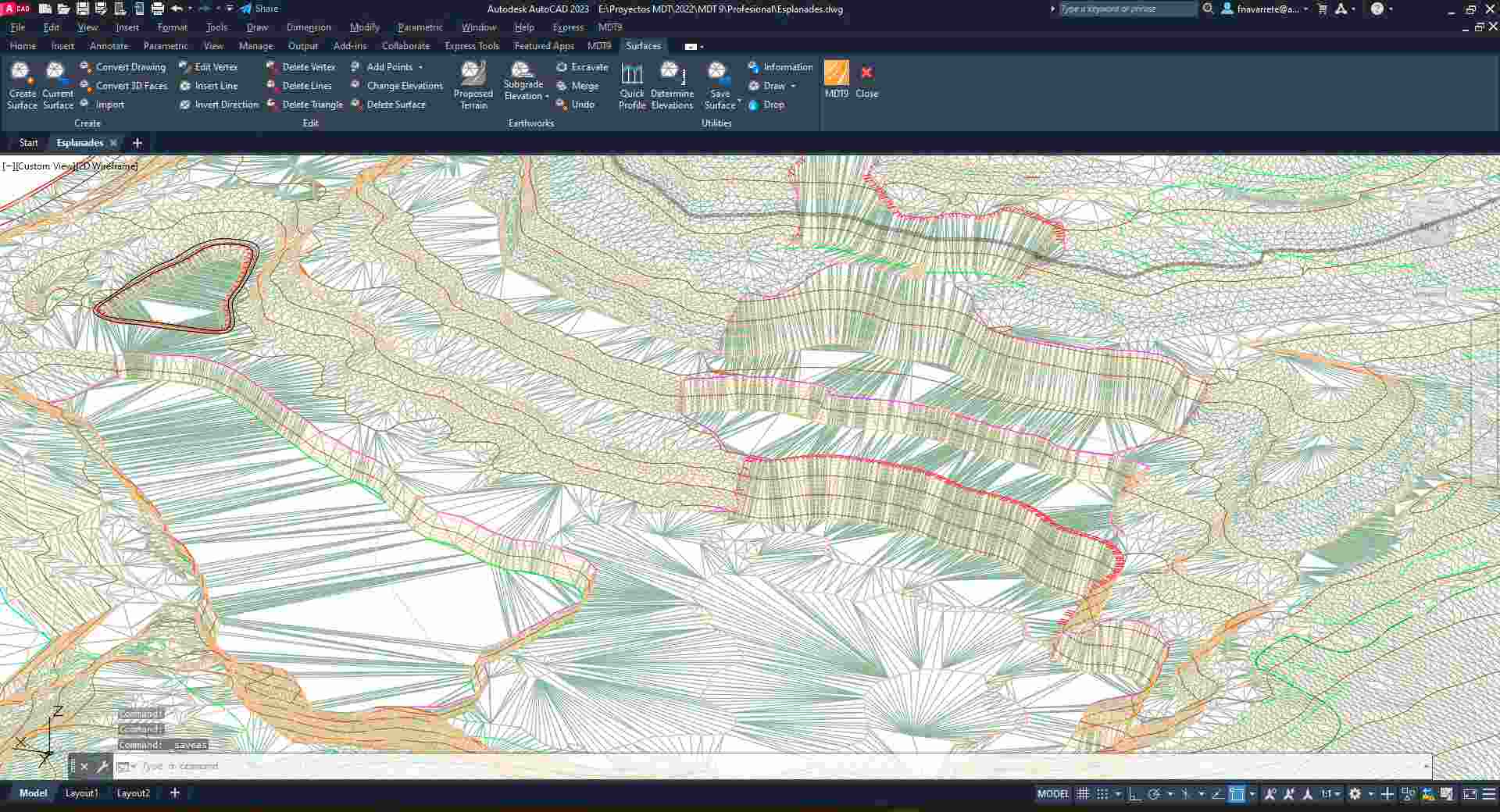Open the workspace switching gear in status bar
Viewport: 1500px width, 812px height.
pos(1355,793)
